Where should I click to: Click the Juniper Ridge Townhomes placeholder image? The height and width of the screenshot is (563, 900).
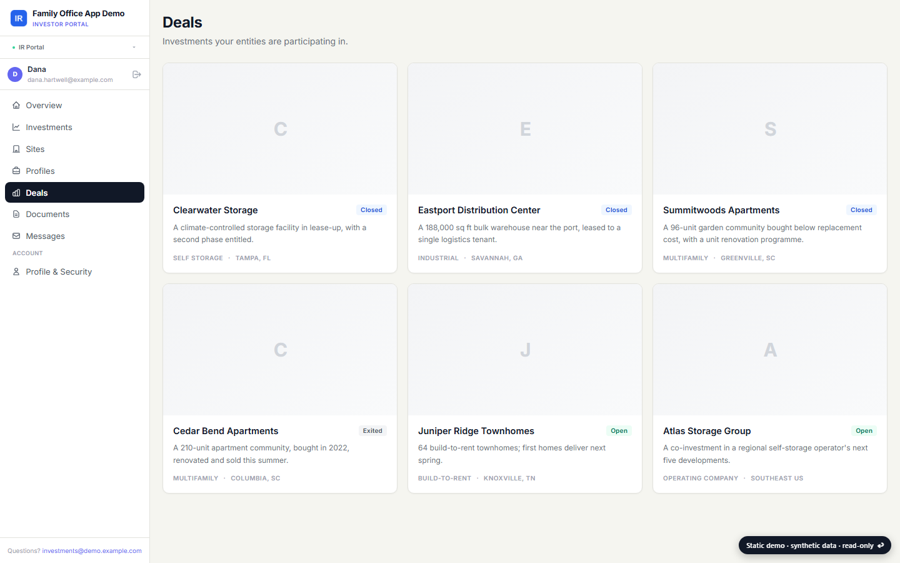[525, 350]
